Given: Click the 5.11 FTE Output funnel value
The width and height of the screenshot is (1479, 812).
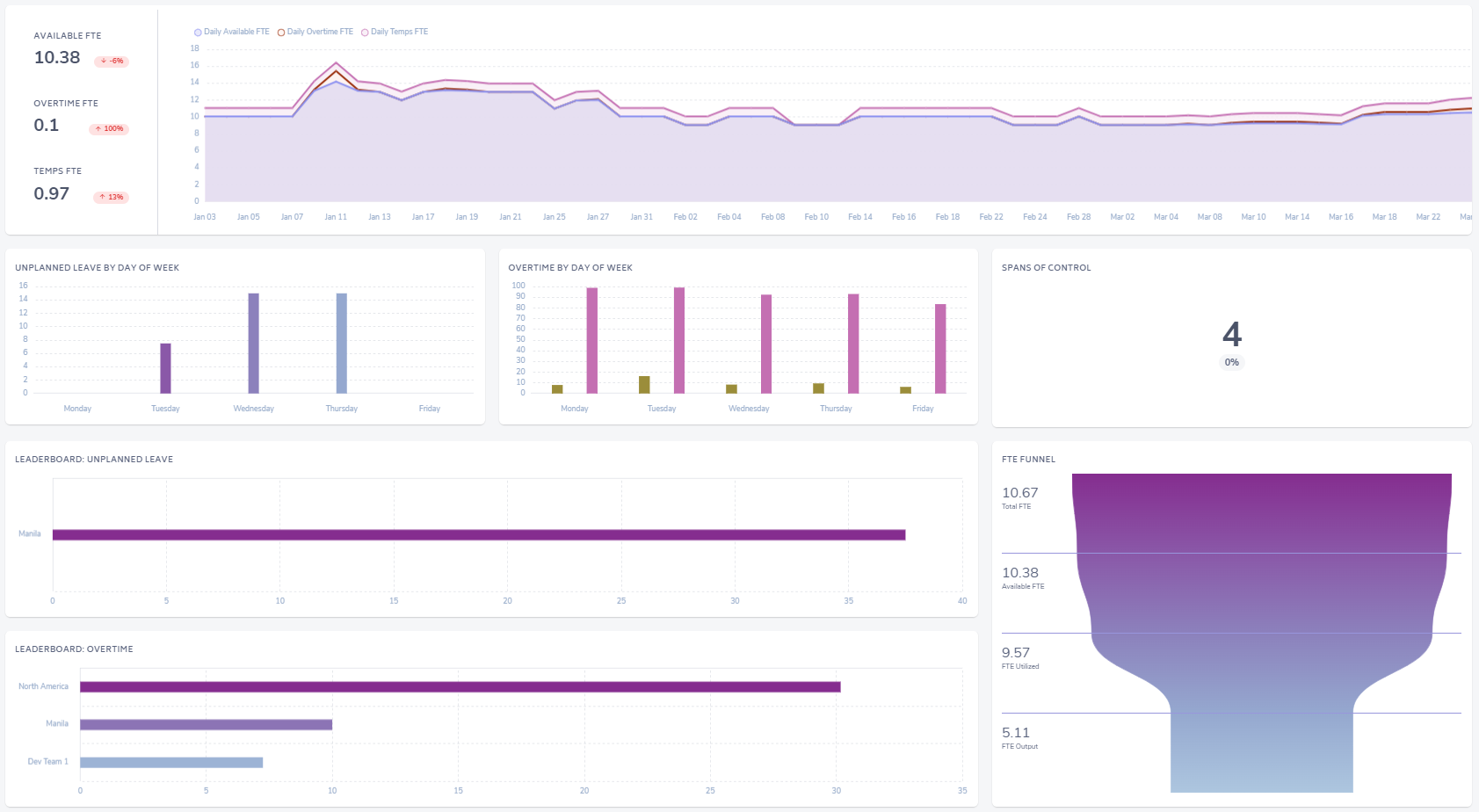Looking at the screenshot, I should (x=1016, y=733).
